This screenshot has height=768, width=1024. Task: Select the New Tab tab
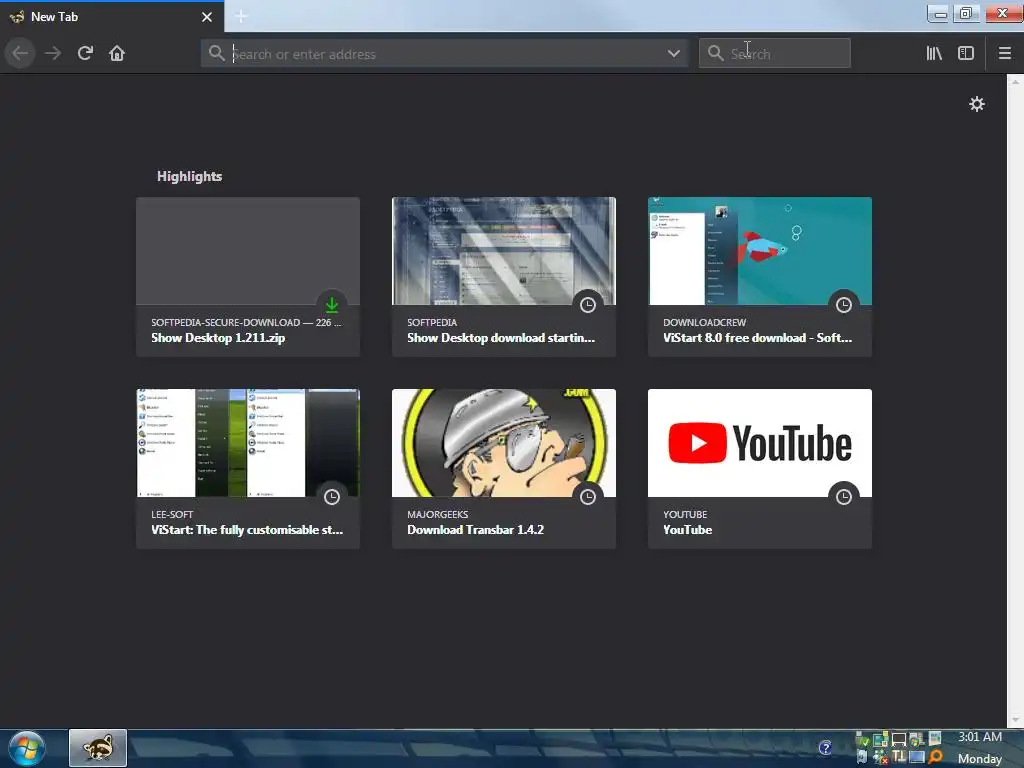112,17
